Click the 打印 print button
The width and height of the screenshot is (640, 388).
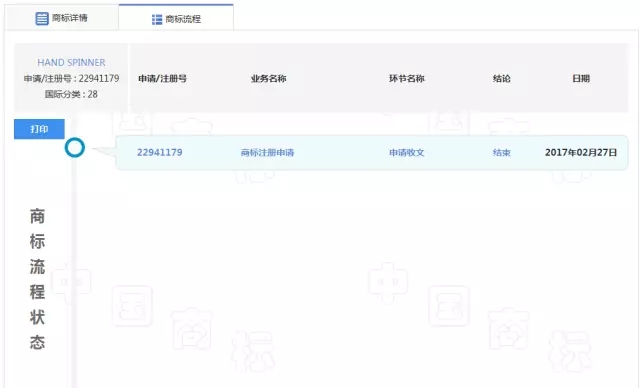39,129
